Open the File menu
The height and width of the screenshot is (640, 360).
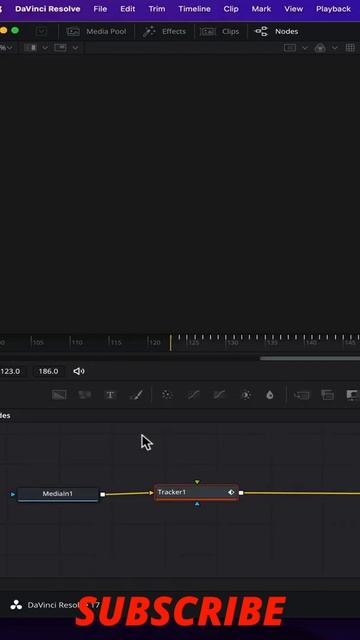100,9
